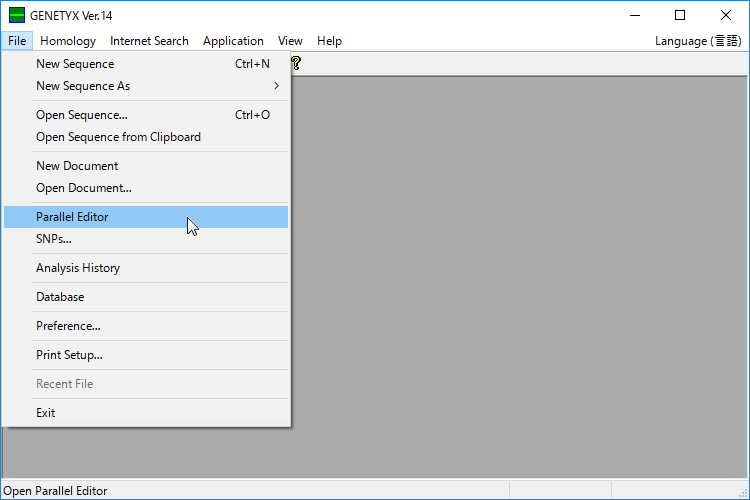The height and width of the screenshot is (500, 750).
Task: Open Analysis History
Action: click(146, 268)
